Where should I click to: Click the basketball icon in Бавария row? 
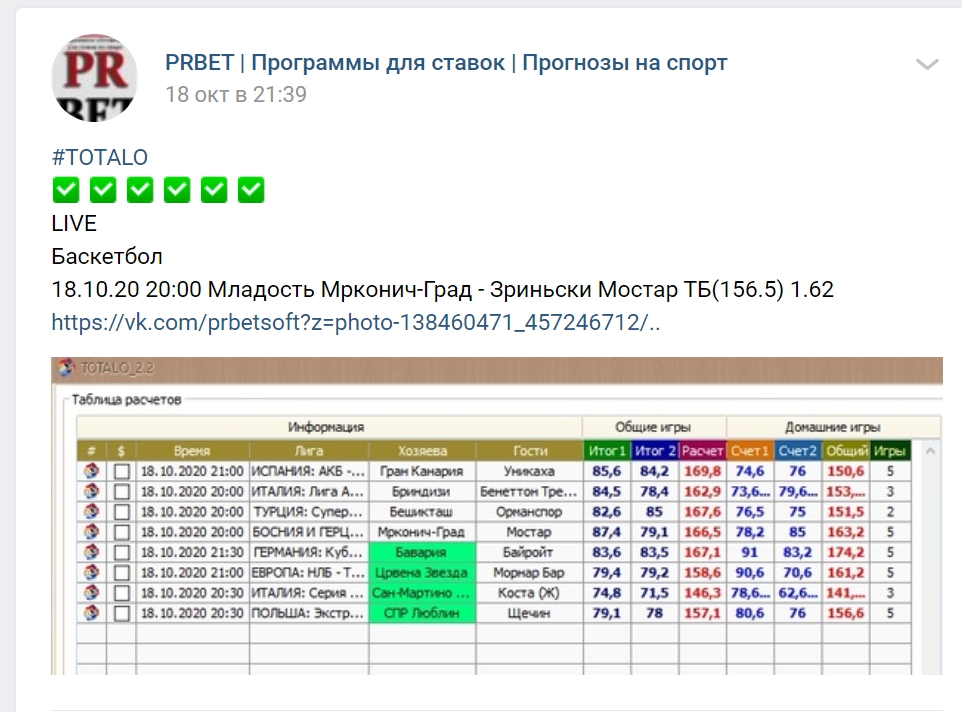[92, 552]
